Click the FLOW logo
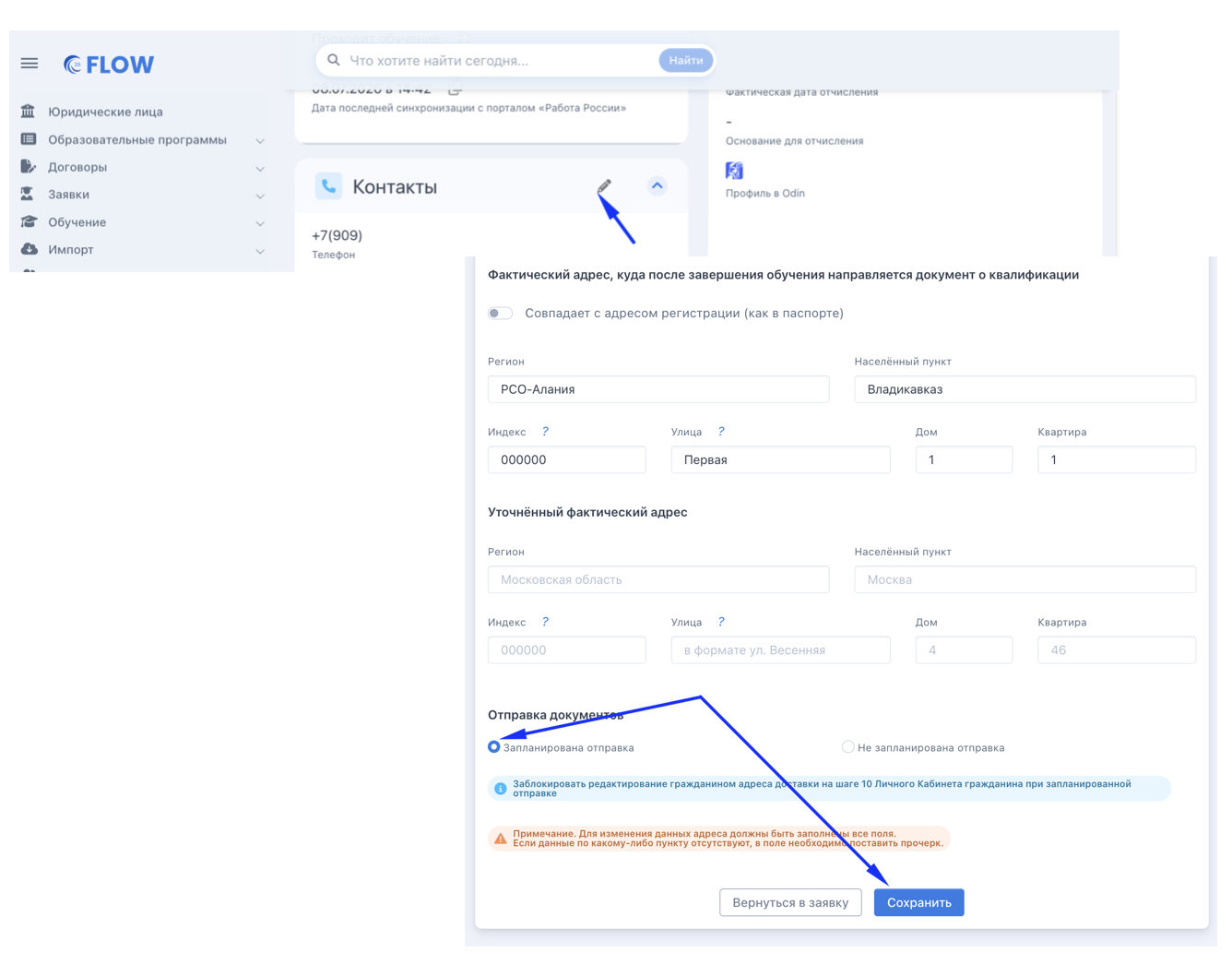Viewport: 1232px width, 976px height. tap(109, 65)
